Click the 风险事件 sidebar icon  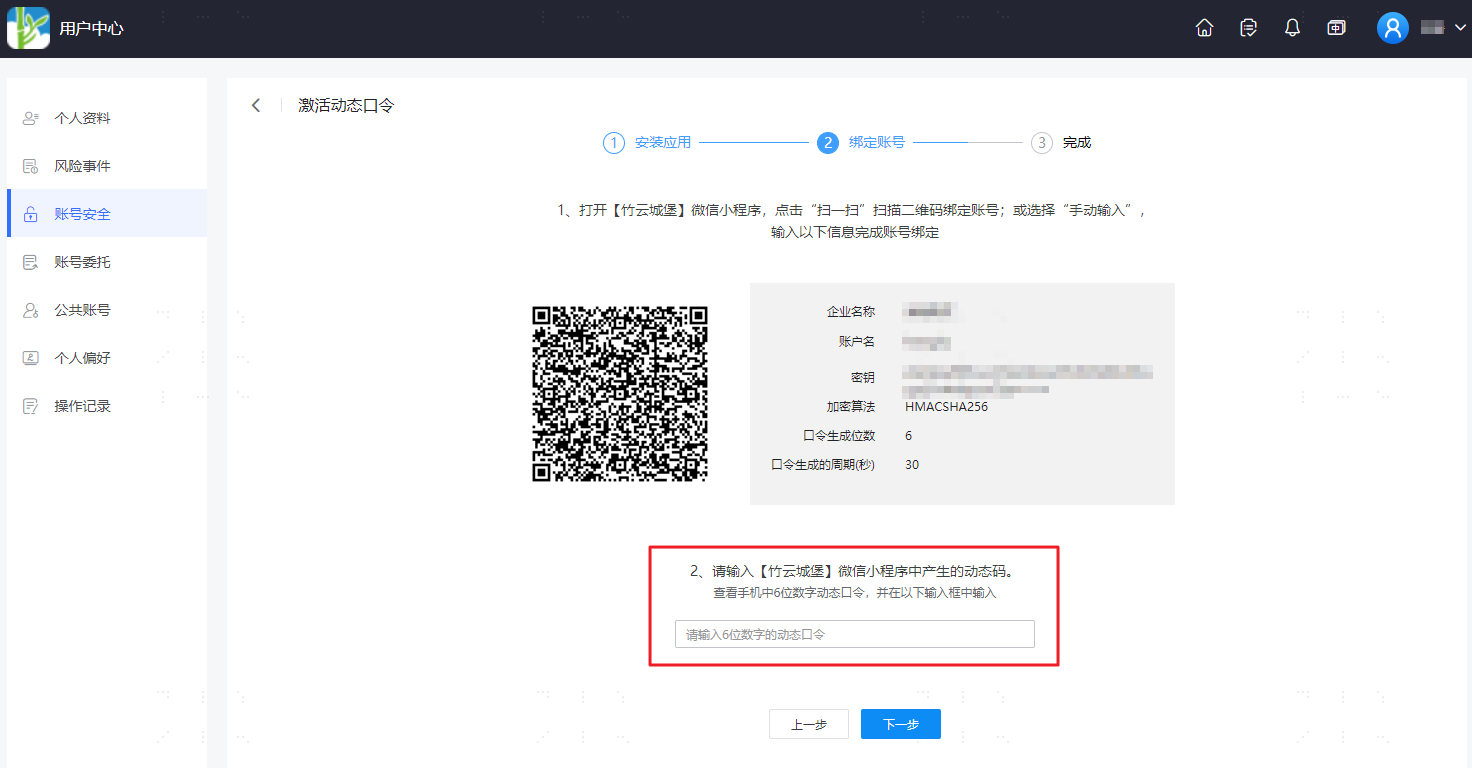31,166
